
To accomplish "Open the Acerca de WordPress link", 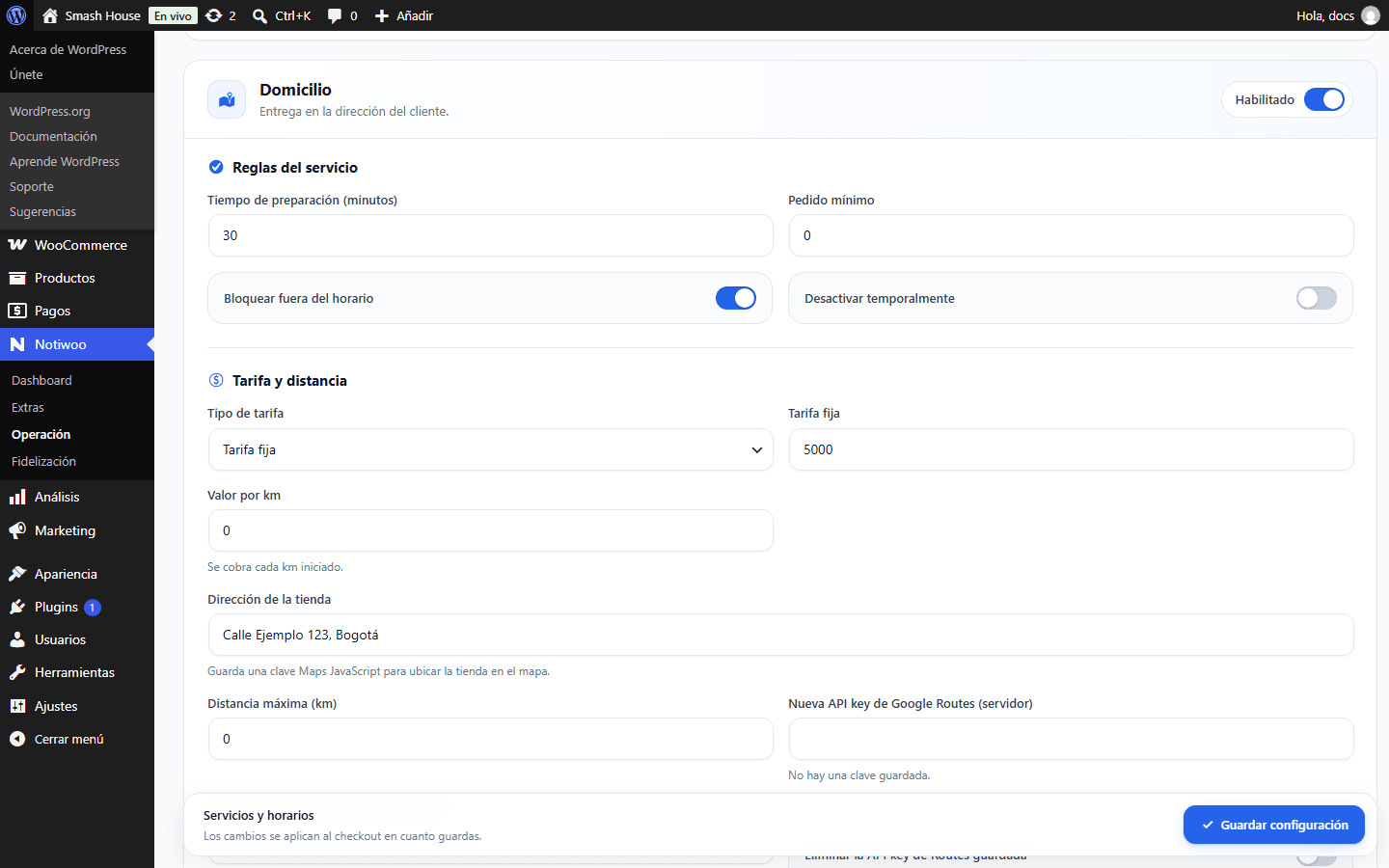I will (68, 49).
